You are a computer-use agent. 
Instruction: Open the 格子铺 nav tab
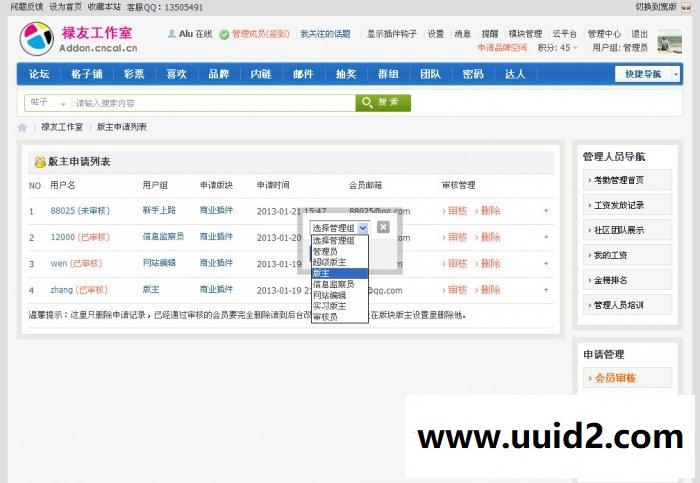click(x=87, y=74)
